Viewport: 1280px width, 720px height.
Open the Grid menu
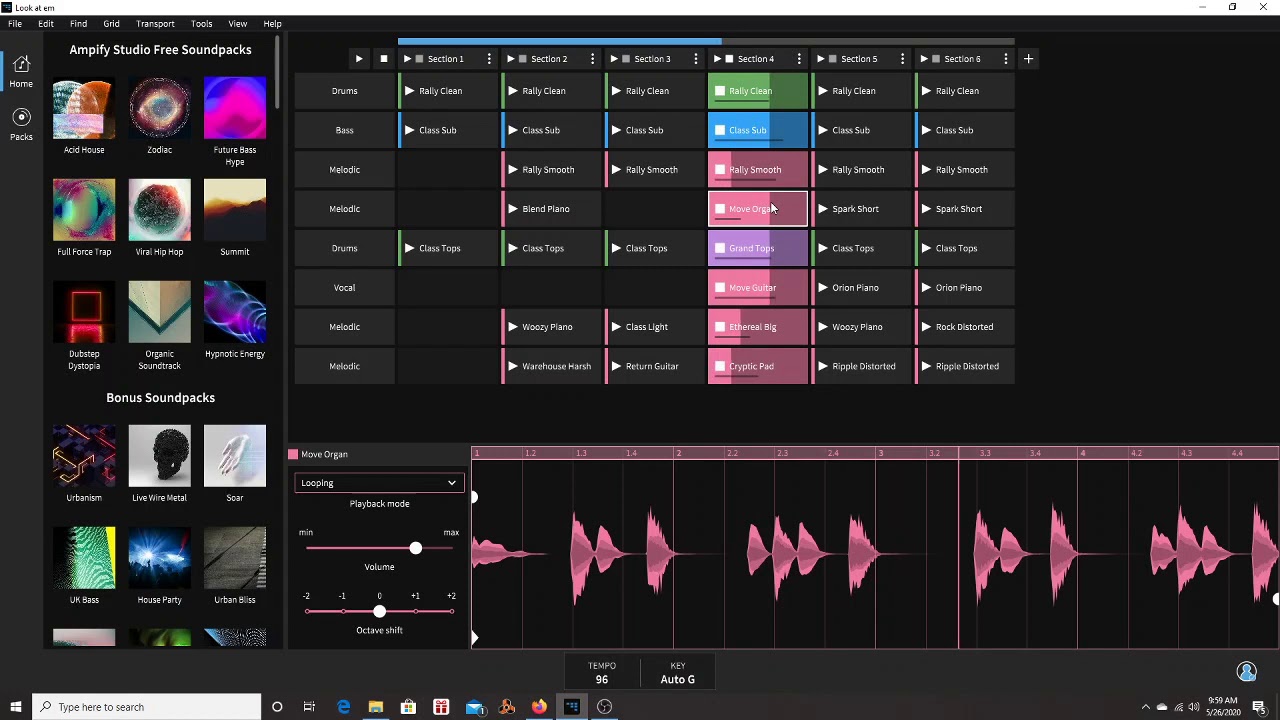point(111,23)
